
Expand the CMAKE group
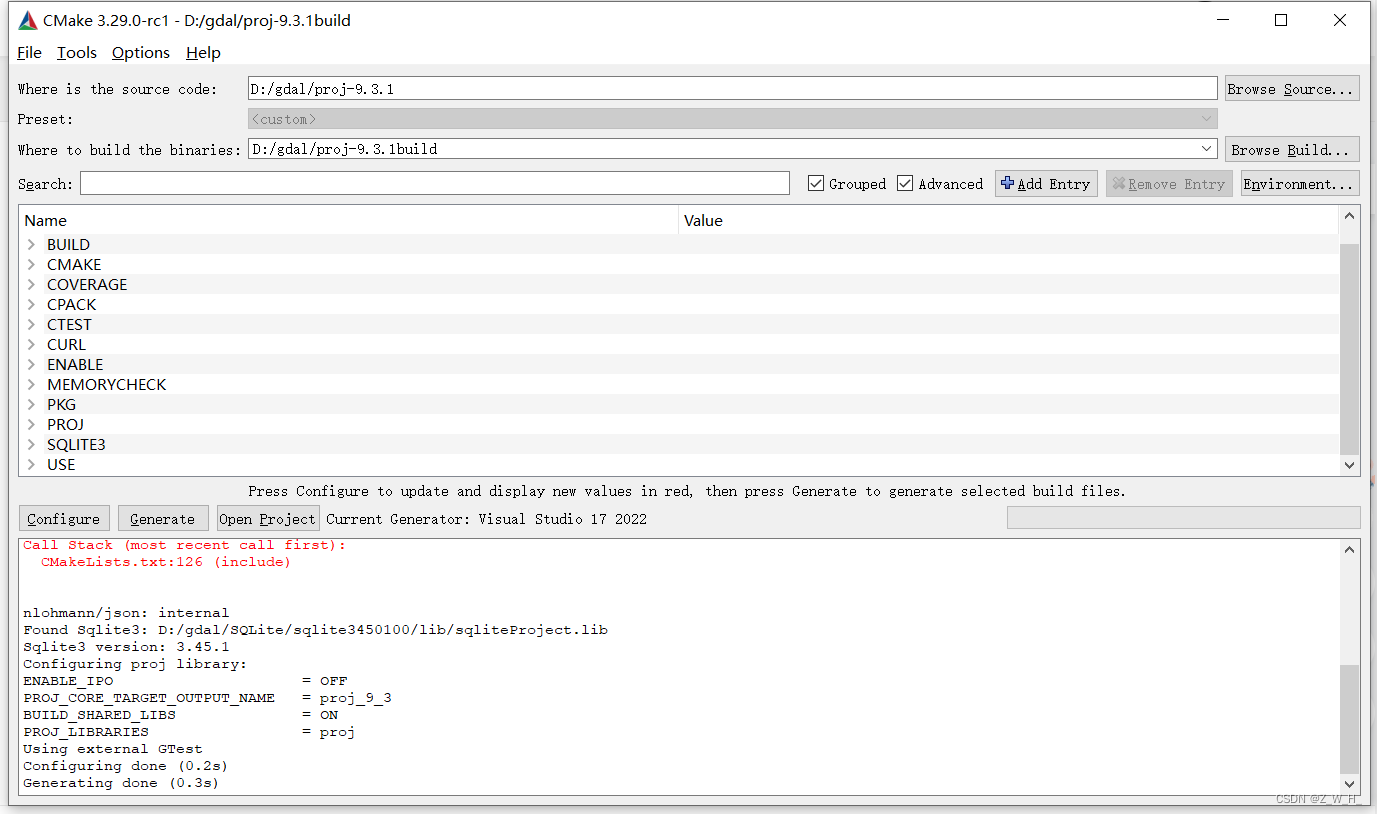coord(31,264)
